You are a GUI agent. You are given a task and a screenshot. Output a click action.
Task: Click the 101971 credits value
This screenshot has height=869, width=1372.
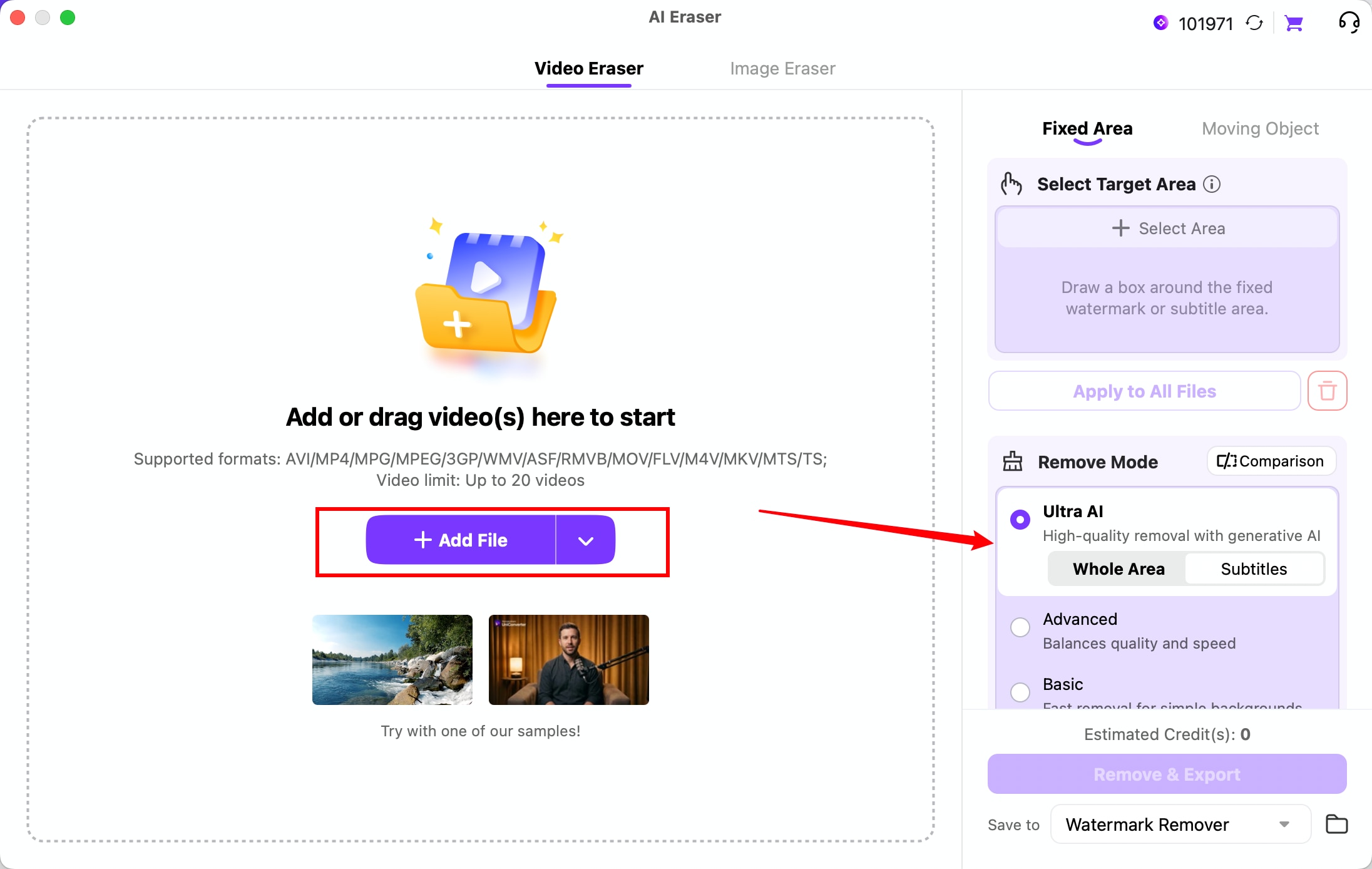(x=1206, y=24)
